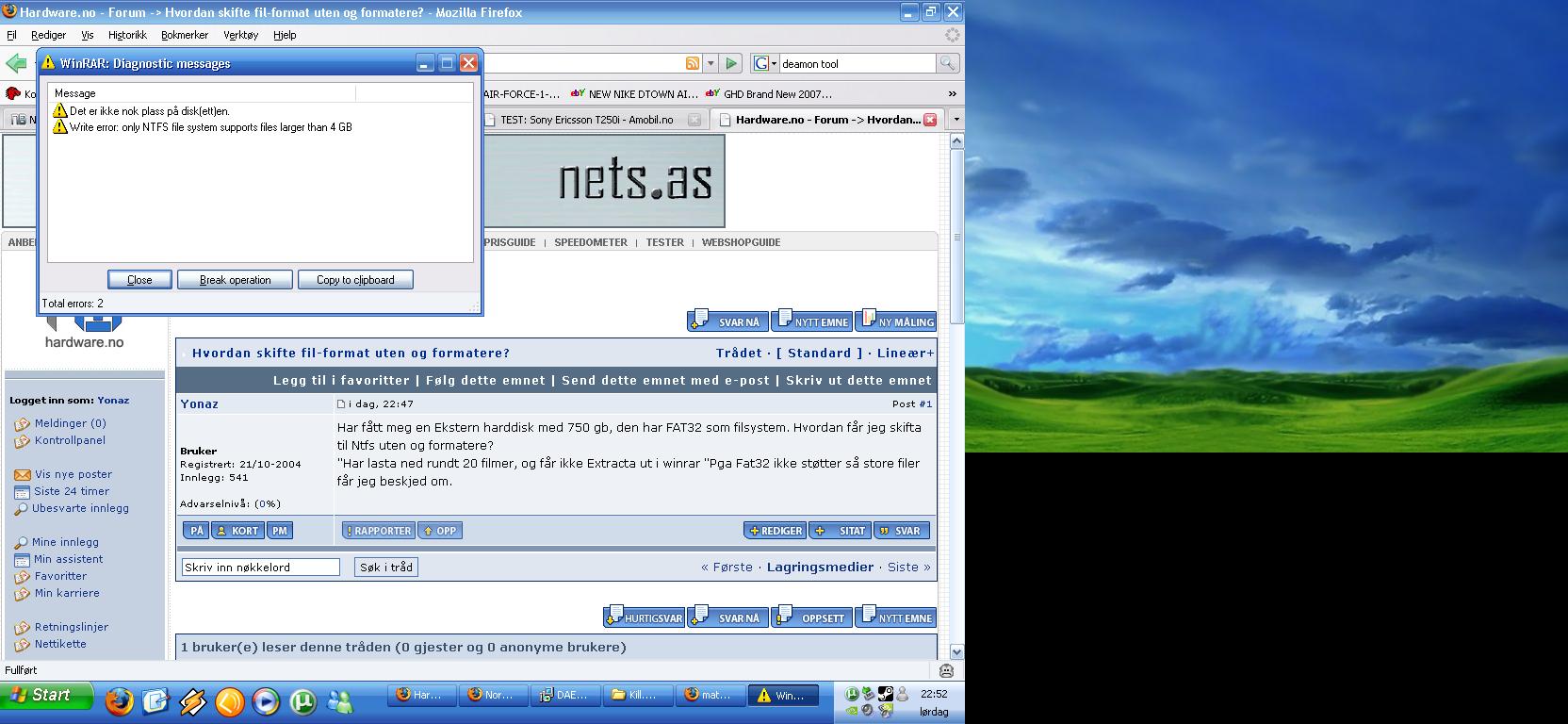This screenshot has height=724, width=1568.
Task: Click the SITAT quote button
Action: coord(840,531)
